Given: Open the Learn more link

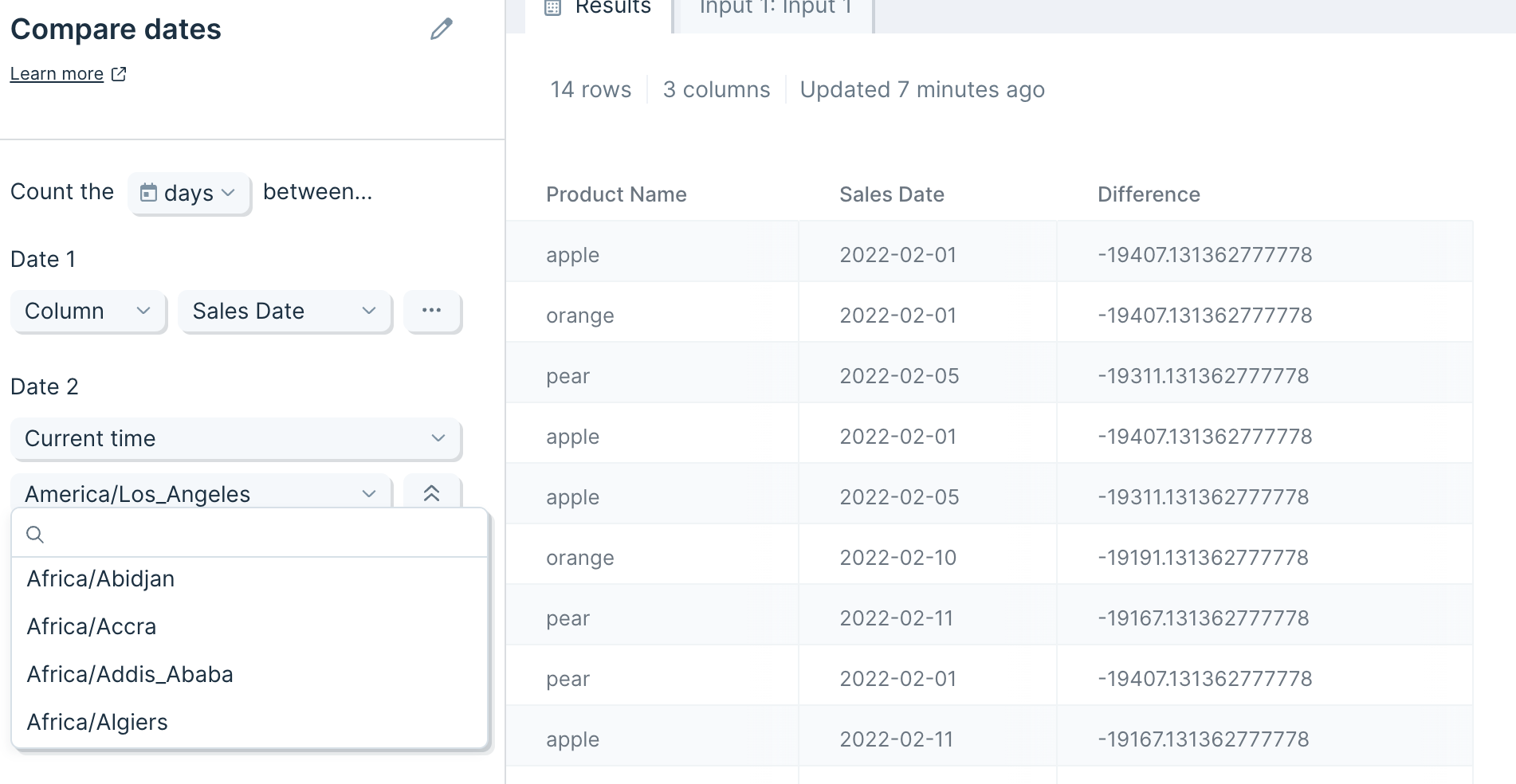Looking at the screenshot, I should point(57,74).
